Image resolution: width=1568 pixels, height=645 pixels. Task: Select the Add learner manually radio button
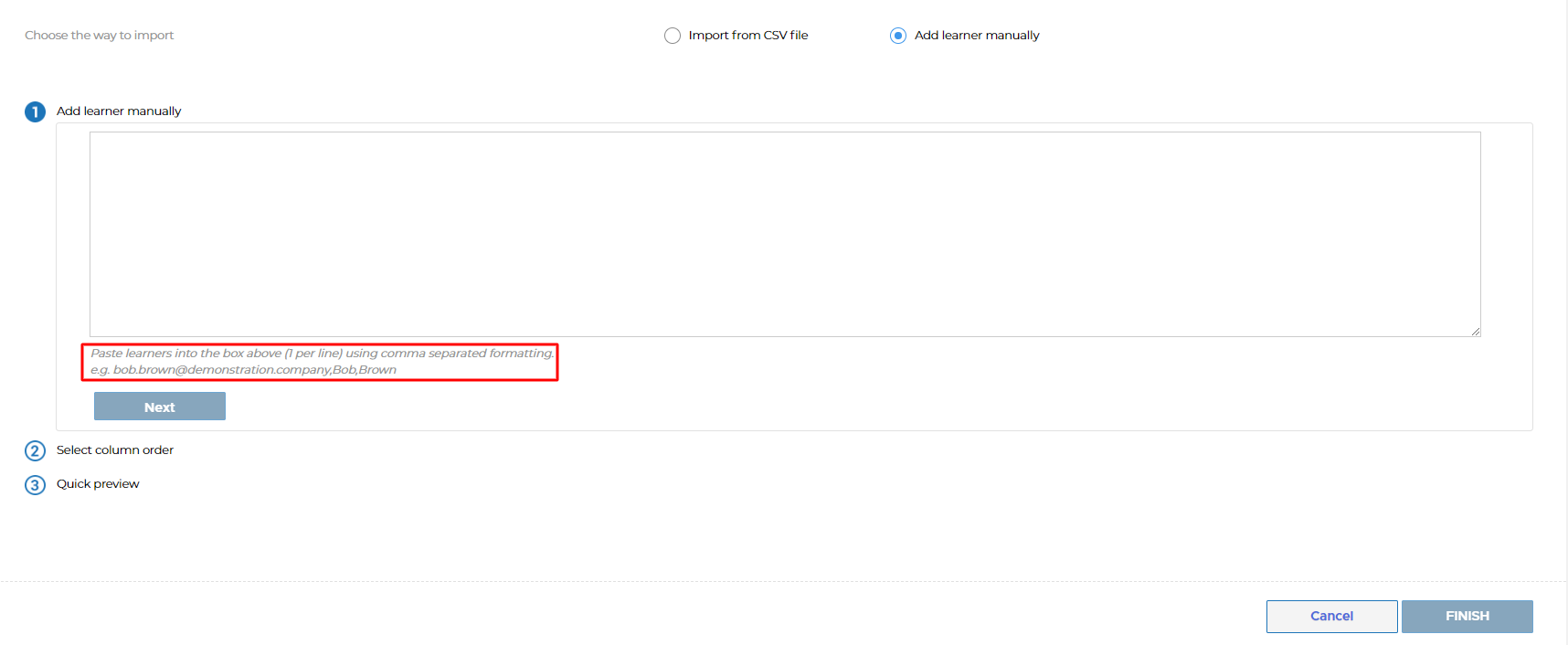(898, 36)
